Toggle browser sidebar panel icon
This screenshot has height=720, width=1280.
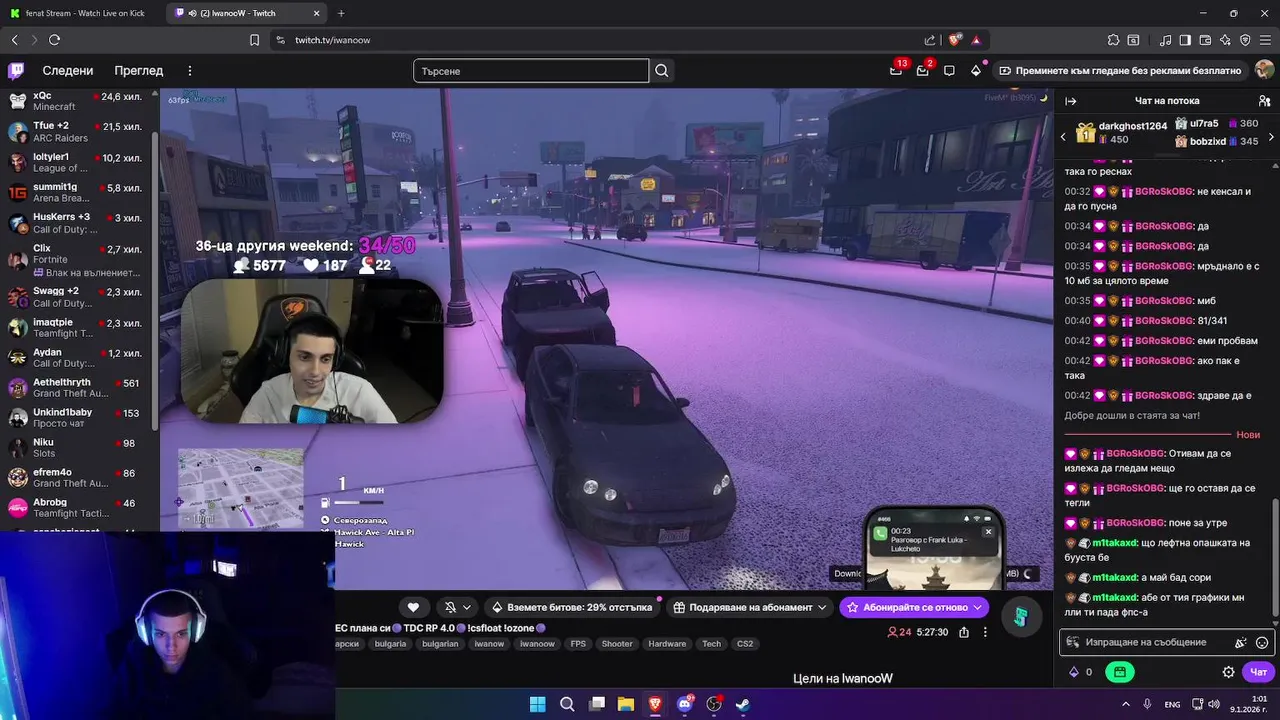[x=1185, y=40]
